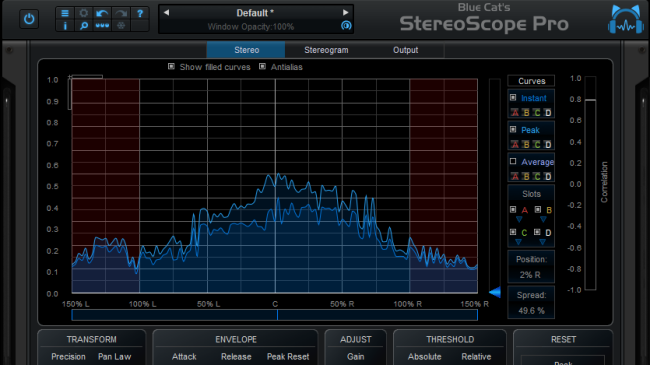The height and width of the screenshot is (365, 650).
Task: Click the Default preset name
Action: click(255, 13)
